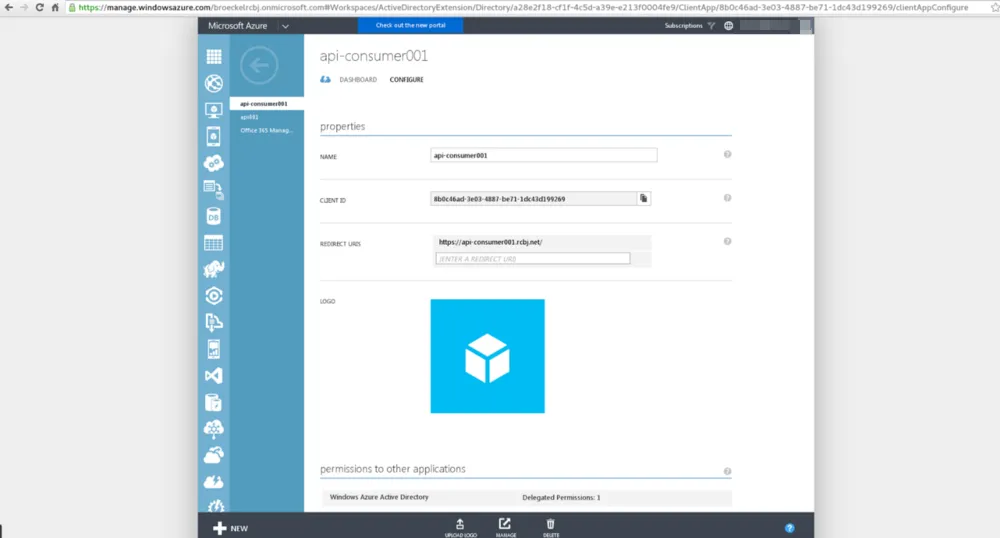Open the Subscriptions link in header
This screenshot has height=538, width=1000.
(683, 25)
